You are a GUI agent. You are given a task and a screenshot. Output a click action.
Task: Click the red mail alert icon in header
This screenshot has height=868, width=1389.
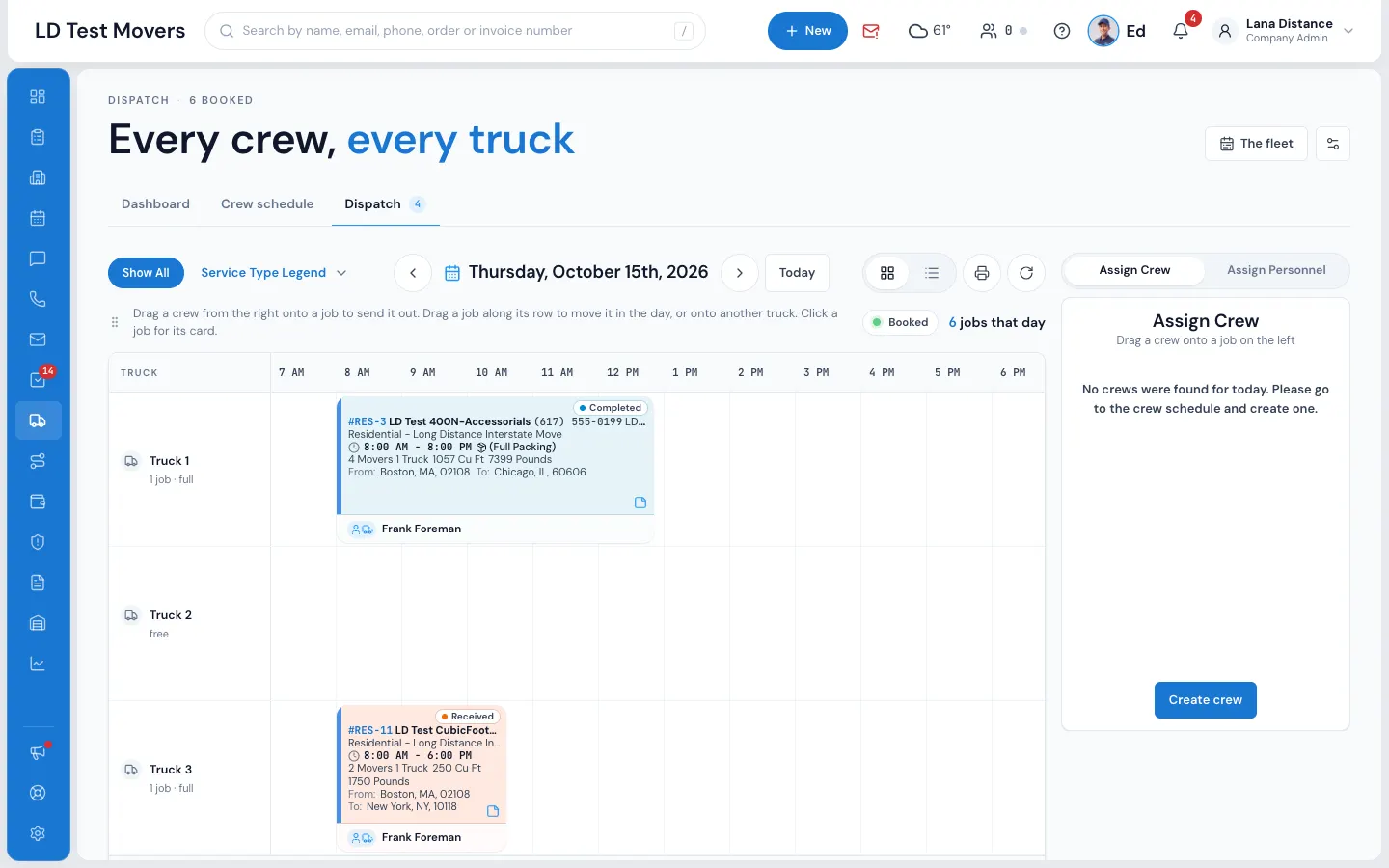pyautogui.click(x=871, y=31)
